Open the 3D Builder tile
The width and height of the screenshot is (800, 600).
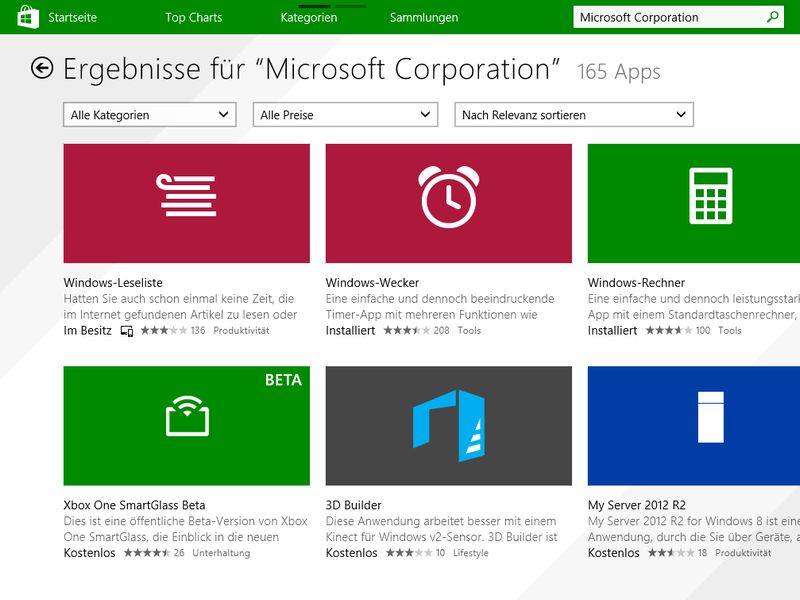[x=448, y=426]
